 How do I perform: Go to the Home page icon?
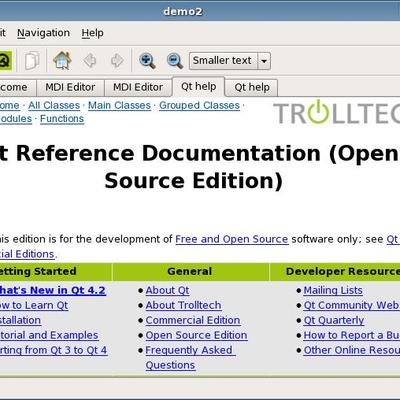click(62, 61)
